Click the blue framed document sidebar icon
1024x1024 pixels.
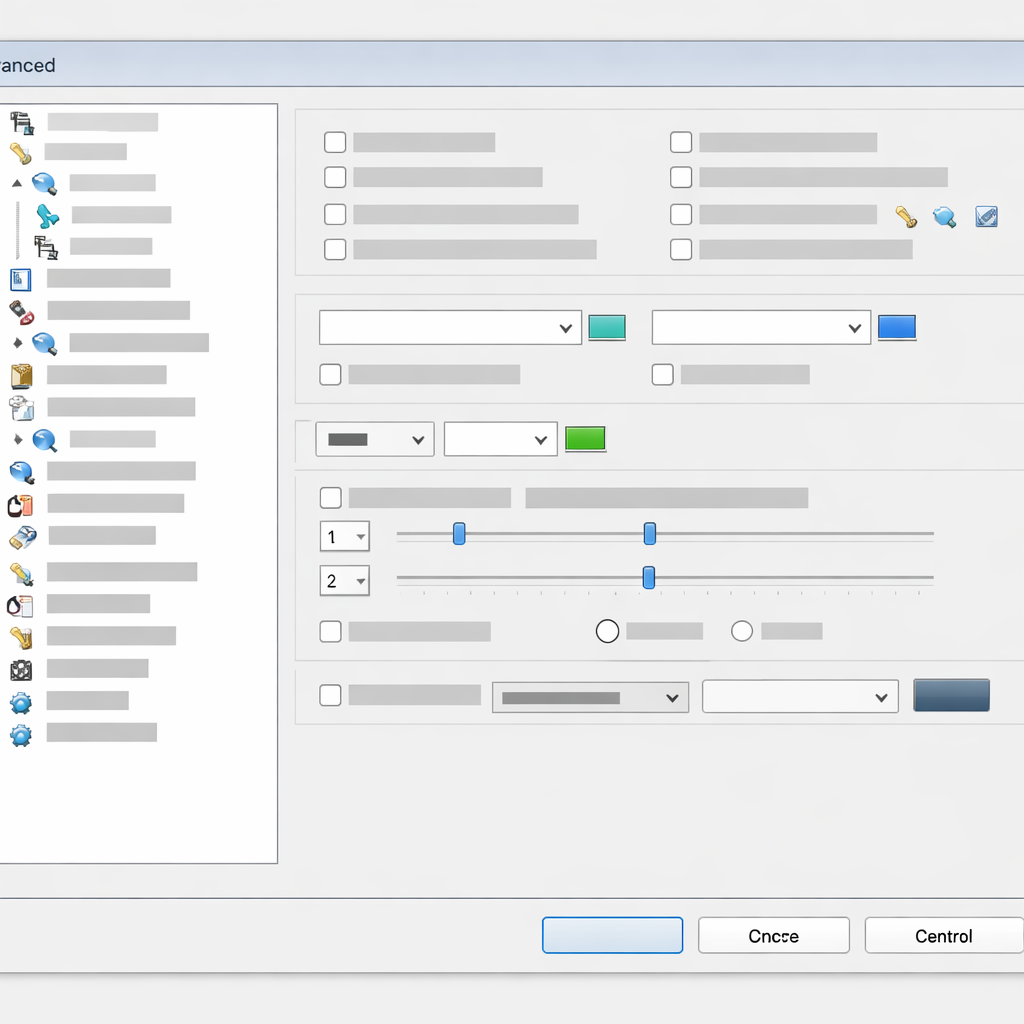[21, 279]
